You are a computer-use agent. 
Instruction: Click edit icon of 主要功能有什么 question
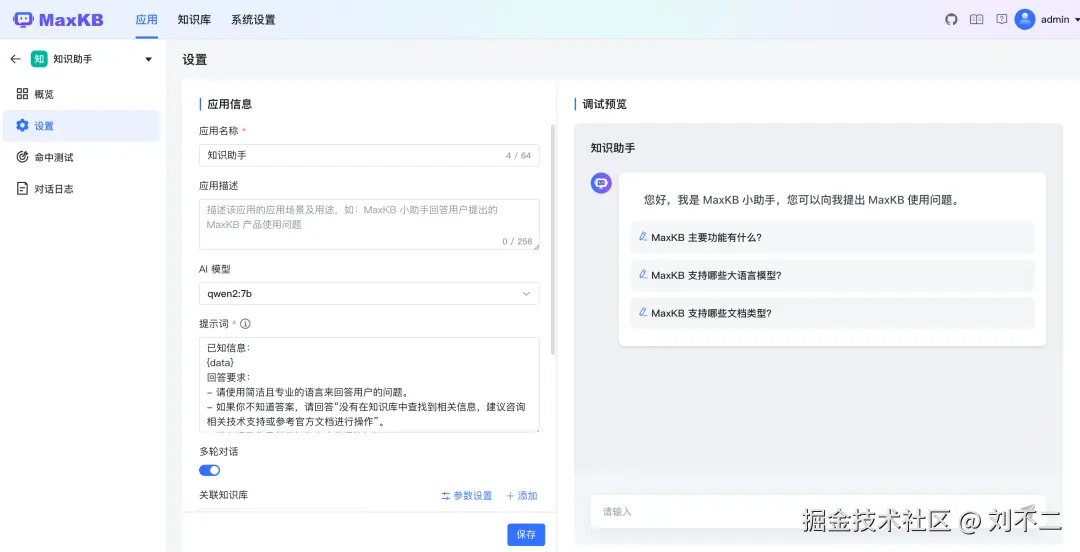pyautogui.click(x=643, y=236)
